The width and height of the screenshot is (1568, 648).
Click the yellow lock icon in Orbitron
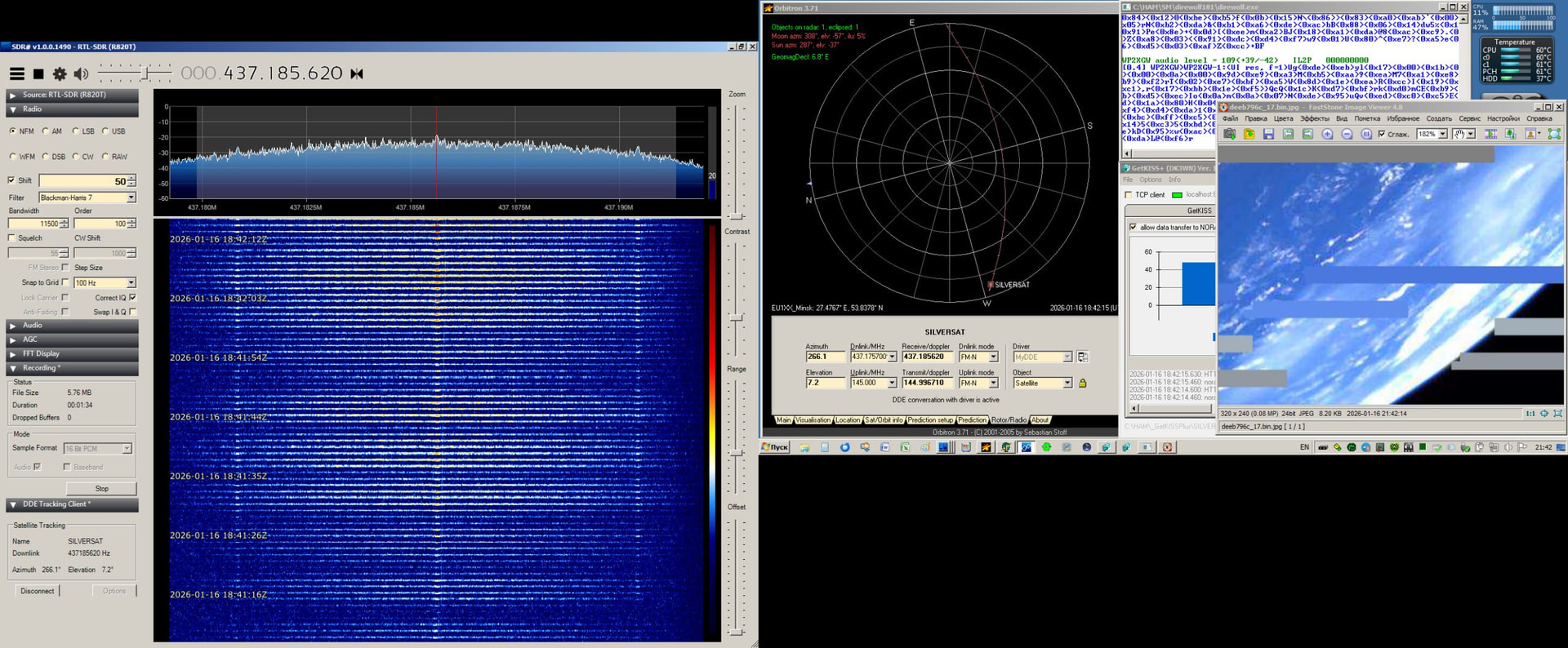1083,383
